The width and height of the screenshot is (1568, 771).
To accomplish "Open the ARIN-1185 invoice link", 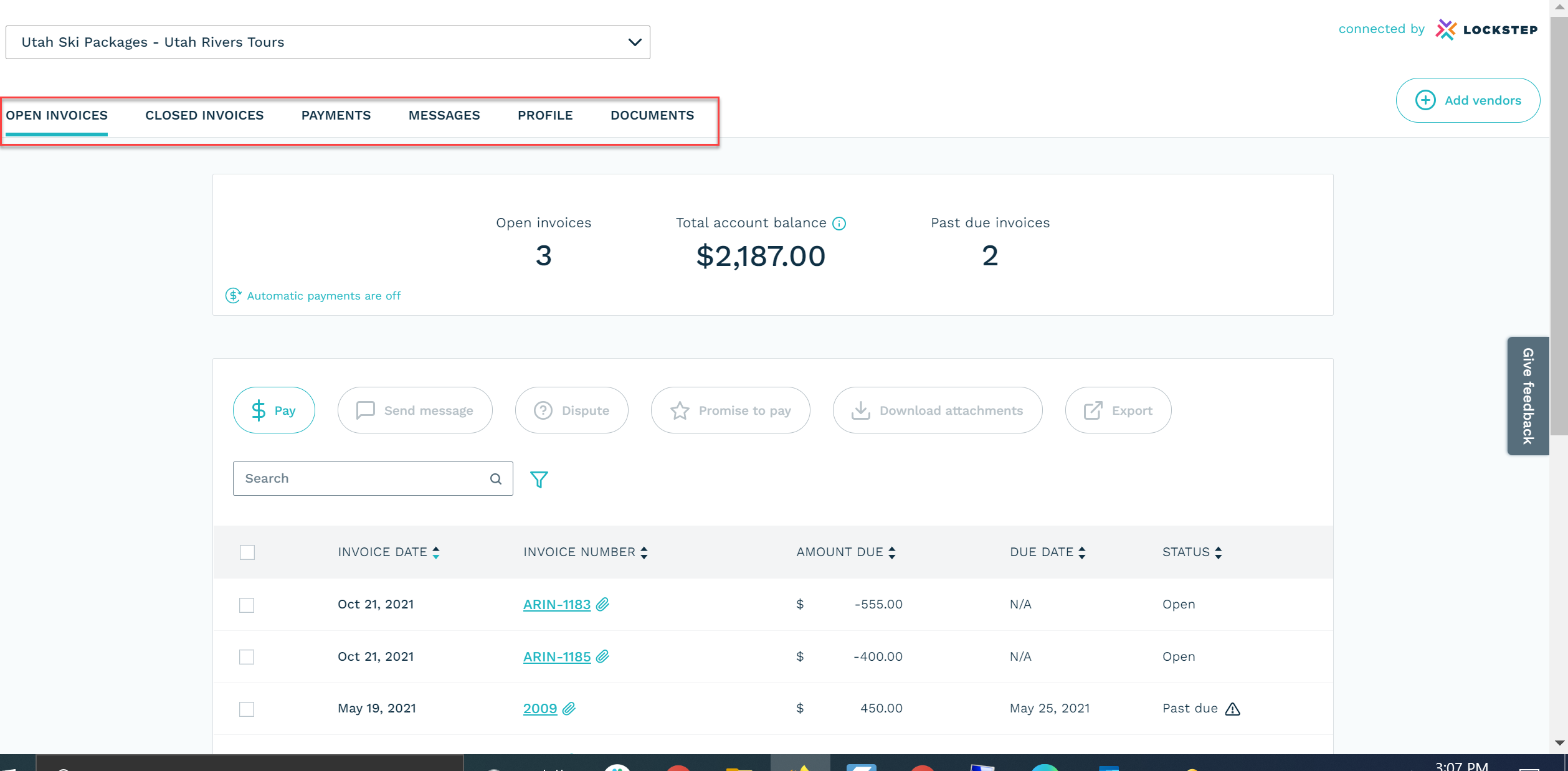I will 556,656.
